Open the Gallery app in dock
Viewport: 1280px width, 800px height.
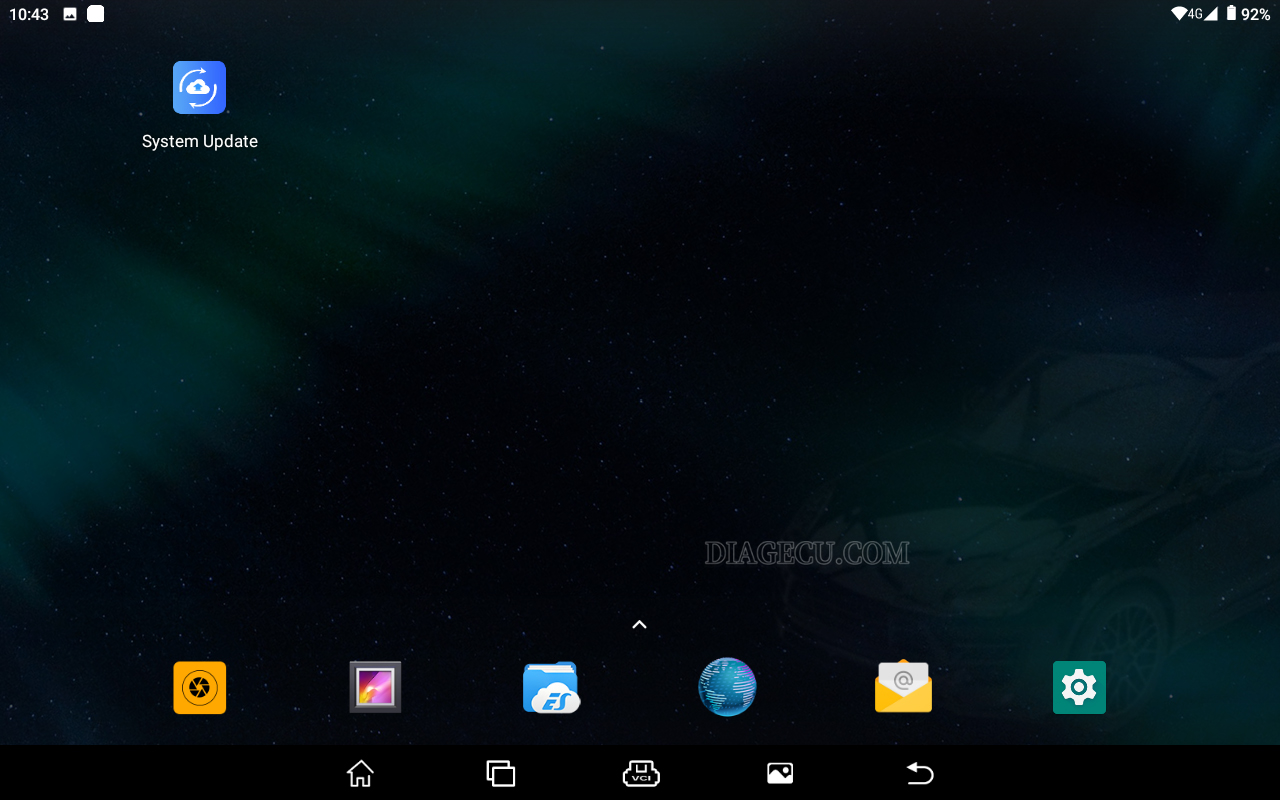[x=375, y=688]
